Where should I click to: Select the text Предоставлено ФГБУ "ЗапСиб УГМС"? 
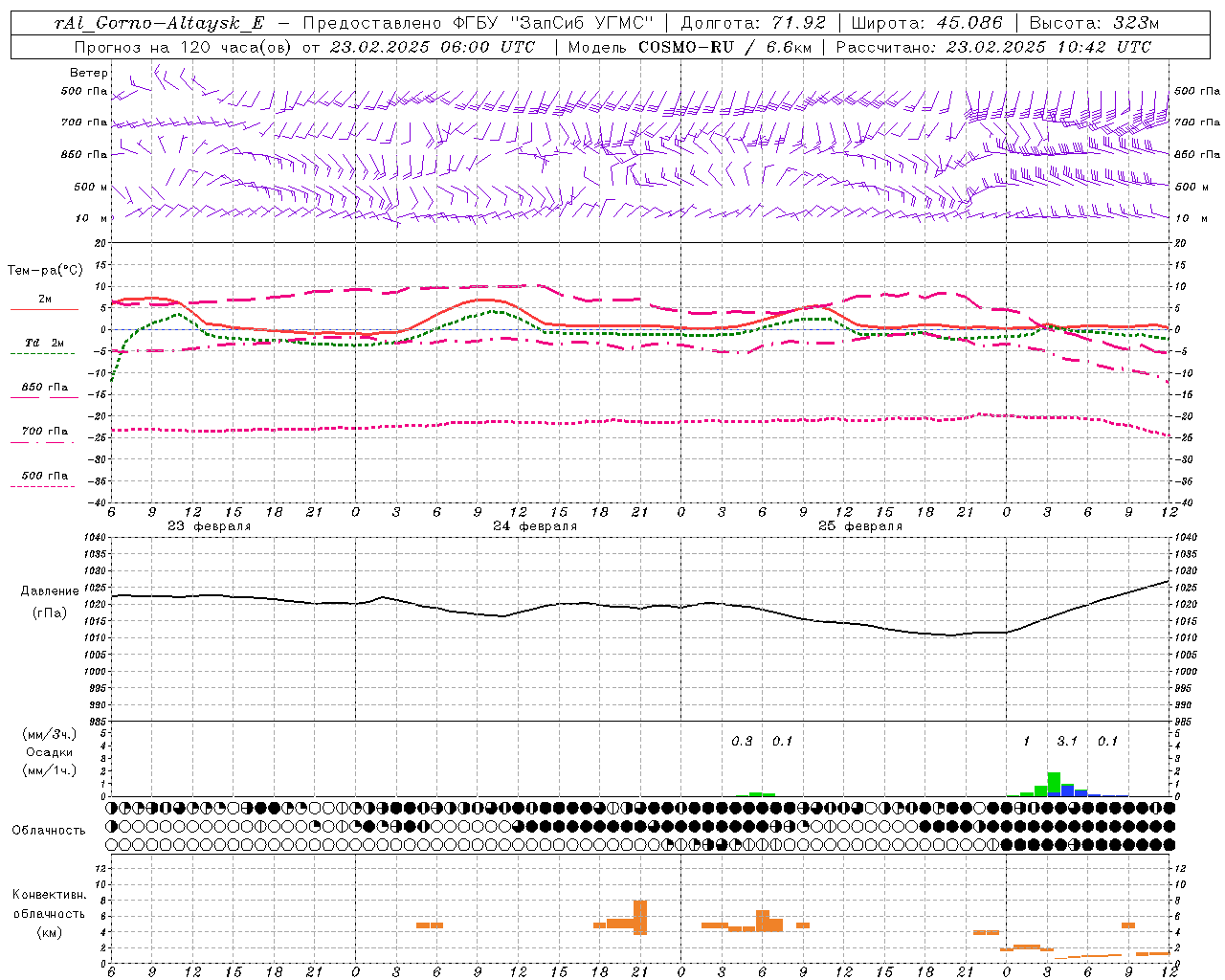pyautogui.click(x=479, y=24)
